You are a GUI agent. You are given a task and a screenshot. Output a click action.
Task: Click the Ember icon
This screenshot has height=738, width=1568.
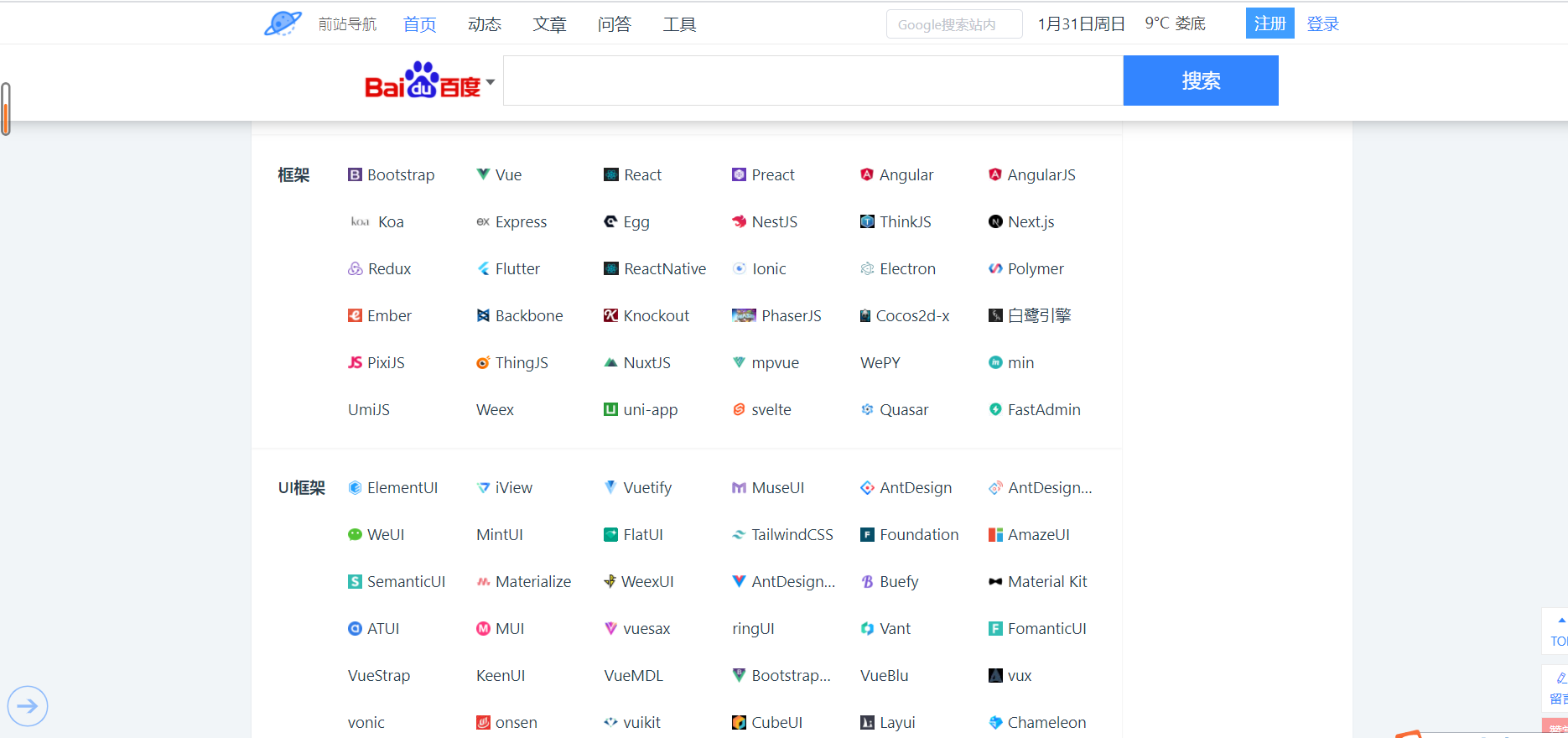[x=355, y=315]
